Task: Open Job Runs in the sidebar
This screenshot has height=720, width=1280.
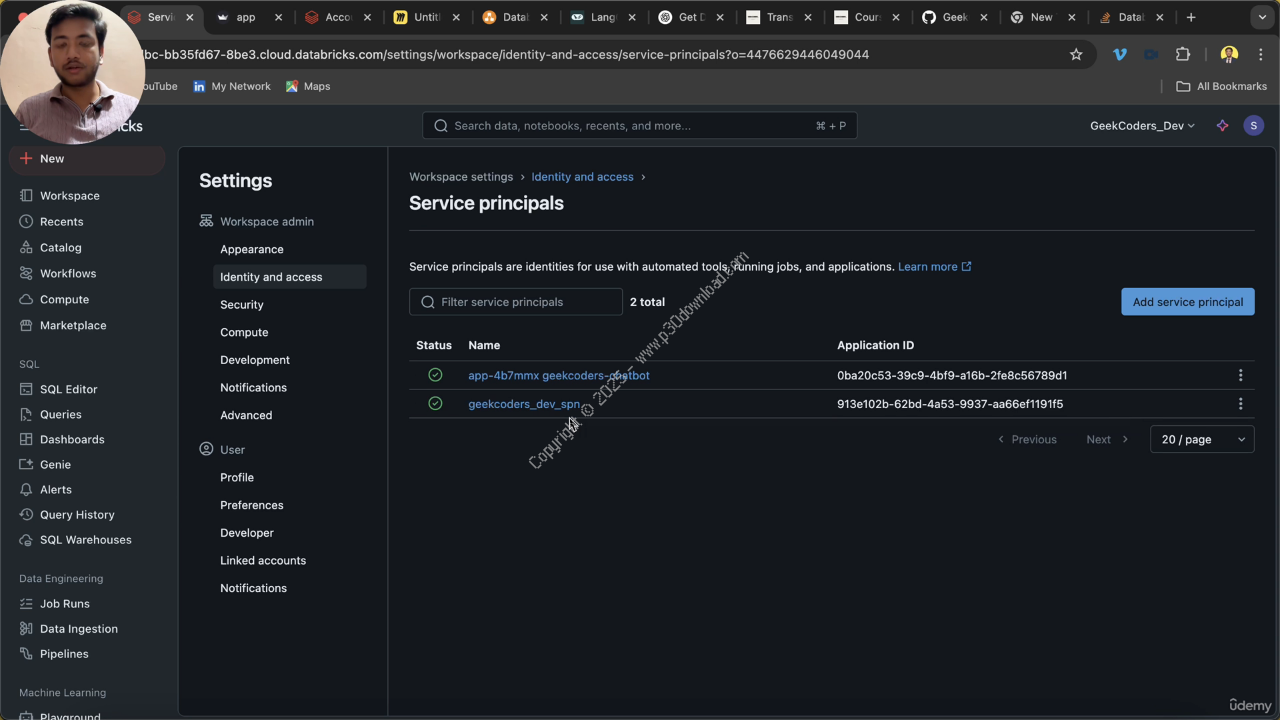Action: click(x=64, y=604)
